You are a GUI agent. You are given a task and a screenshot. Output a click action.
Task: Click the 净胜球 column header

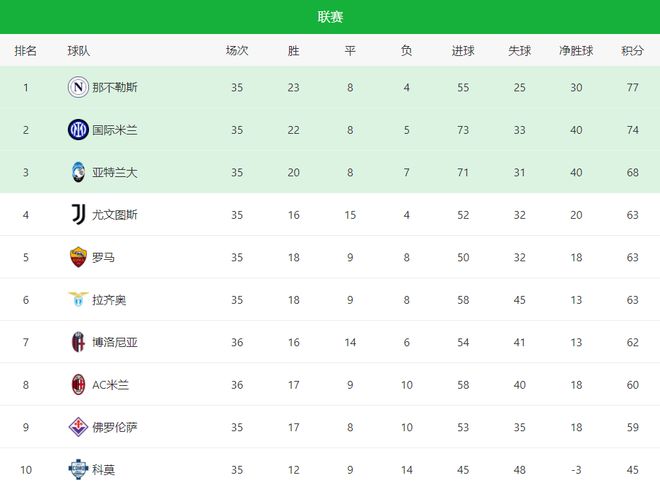578,50
